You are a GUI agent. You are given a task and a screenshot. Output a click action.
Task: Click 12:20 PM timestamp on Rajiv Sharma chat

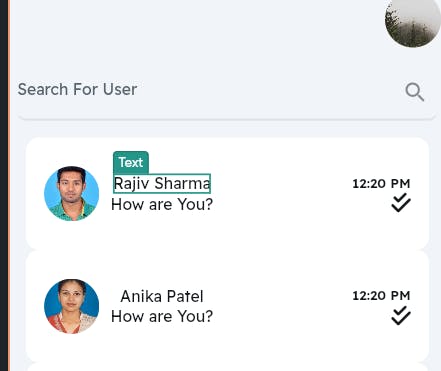pyautogui.click(x=381, y=183)
